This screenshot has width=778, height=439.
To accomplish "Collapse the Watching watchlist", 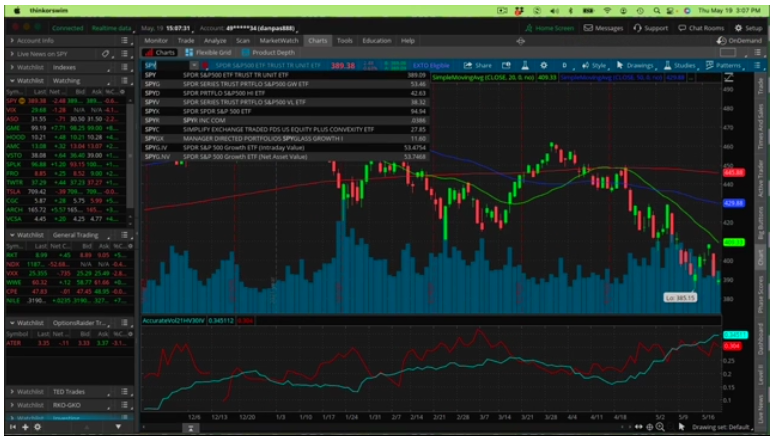I will [x=12, y=80].
